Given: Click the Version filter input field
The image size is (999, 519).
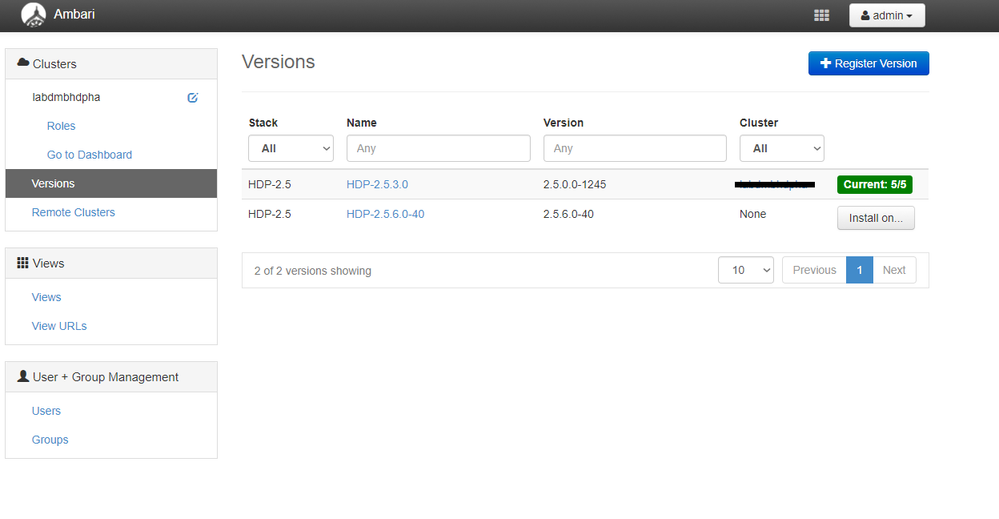Looking at the screenshot, I should click(635, 148).
